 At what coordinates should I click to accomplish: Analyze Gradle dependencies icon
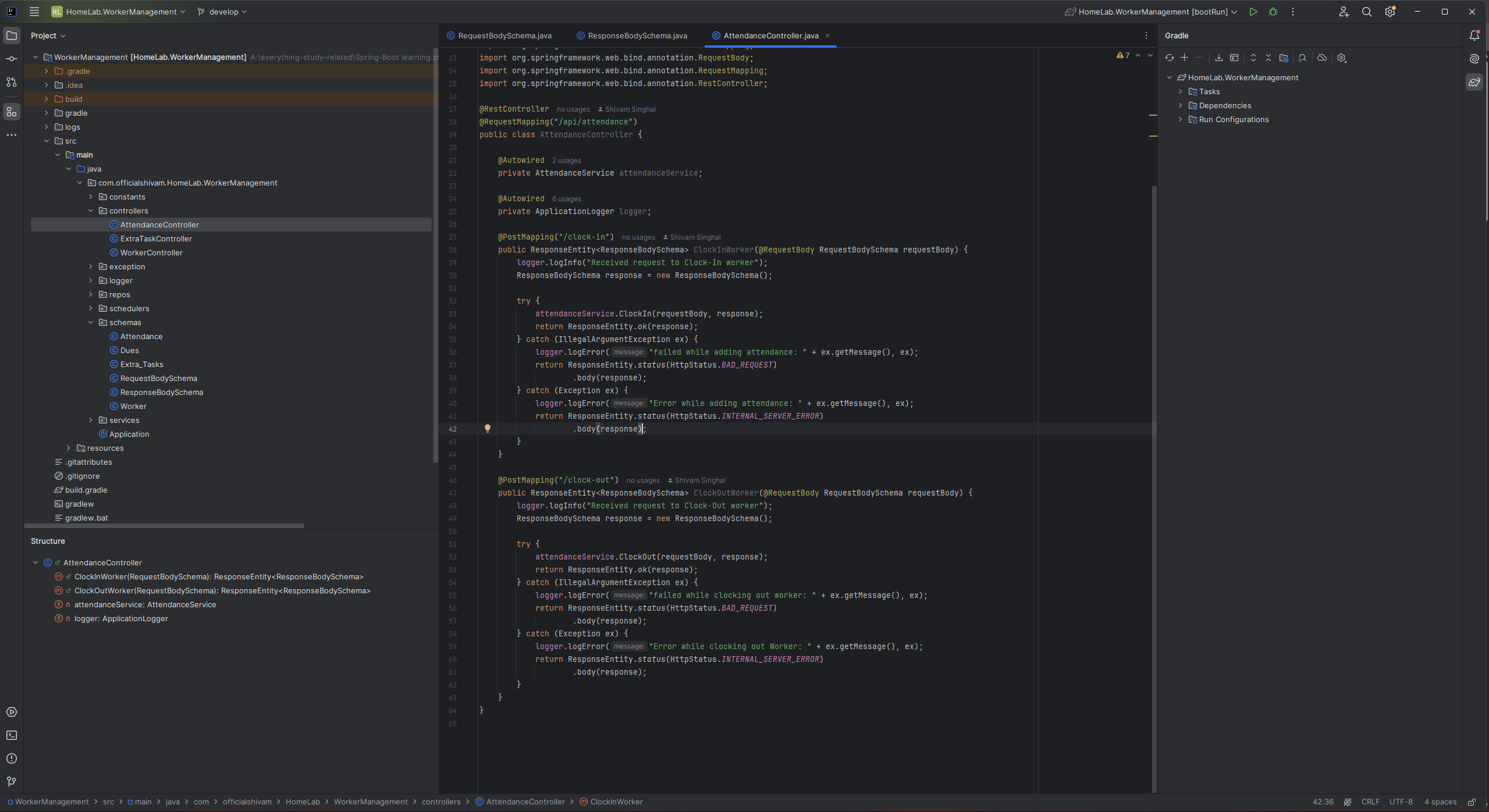point(1303,58)
